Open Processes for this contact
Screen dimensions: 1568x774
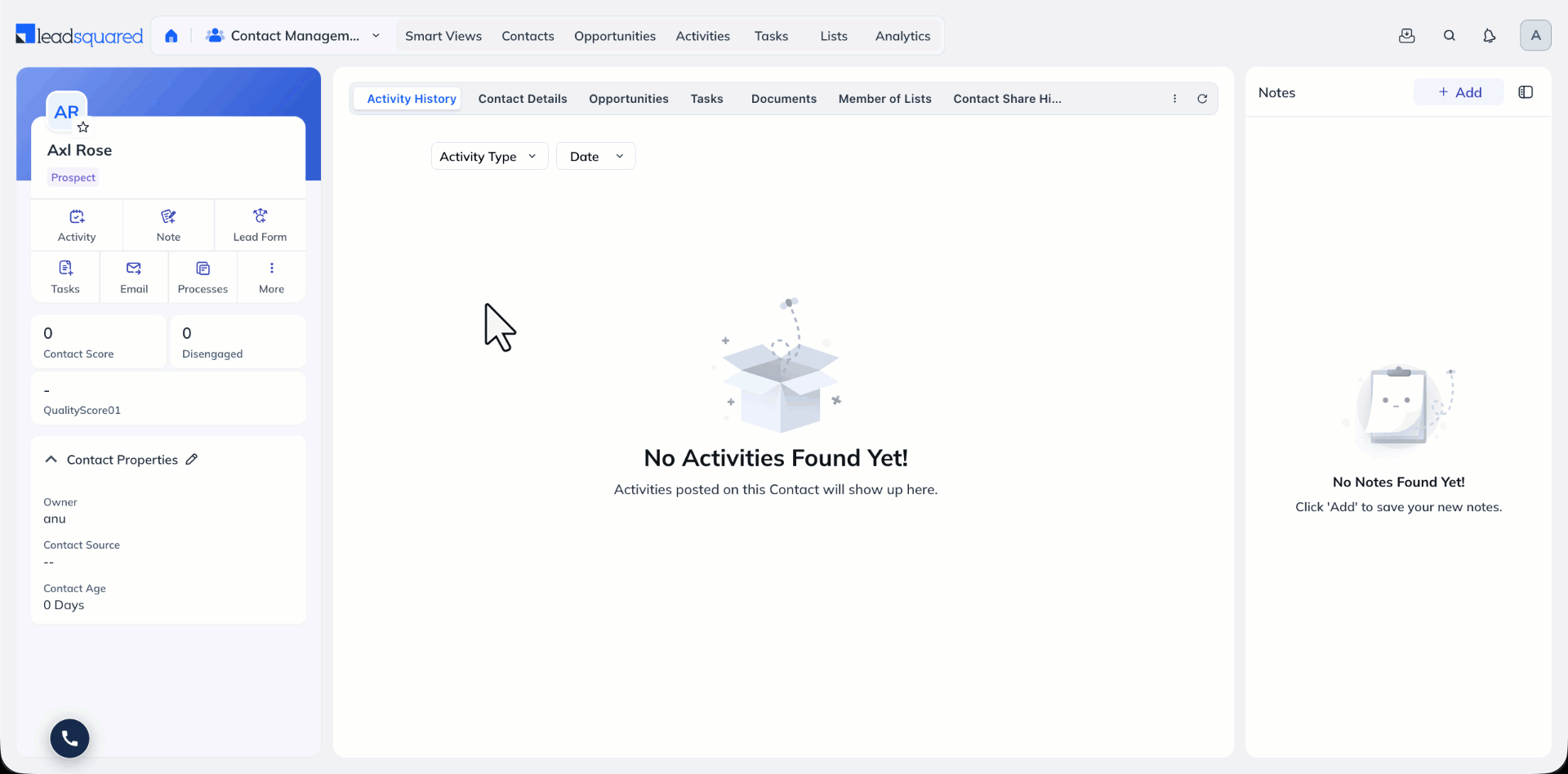pos(203,278)
